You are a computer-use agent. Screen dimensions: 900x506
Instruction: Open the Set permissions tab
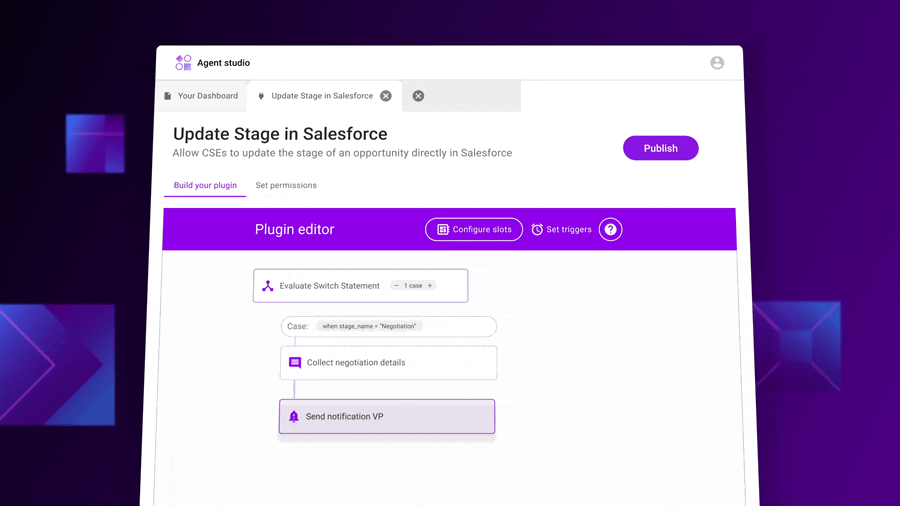pos(286,185)
